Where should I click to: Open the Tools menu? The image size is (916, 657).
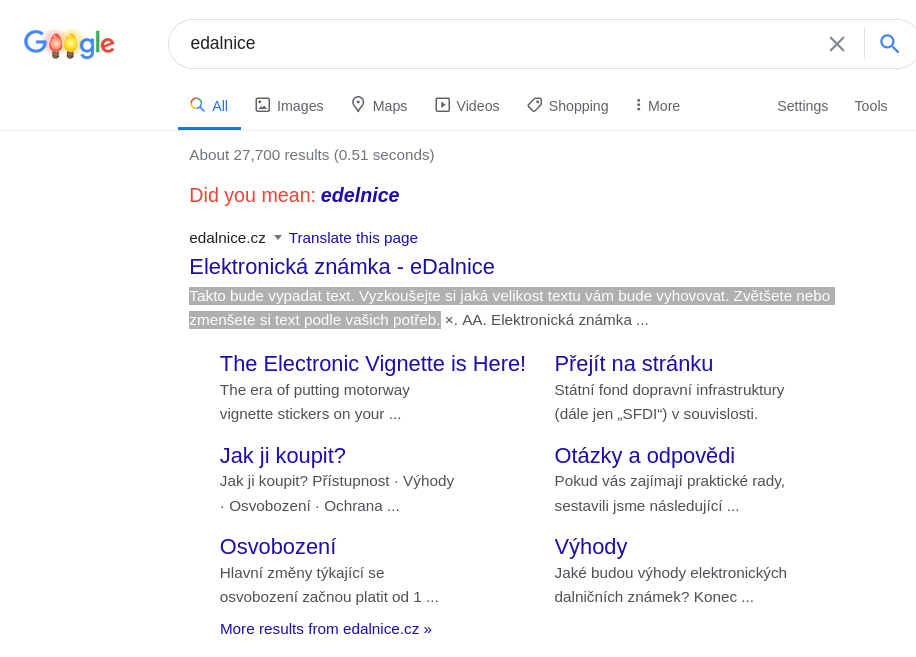point(870,106)
